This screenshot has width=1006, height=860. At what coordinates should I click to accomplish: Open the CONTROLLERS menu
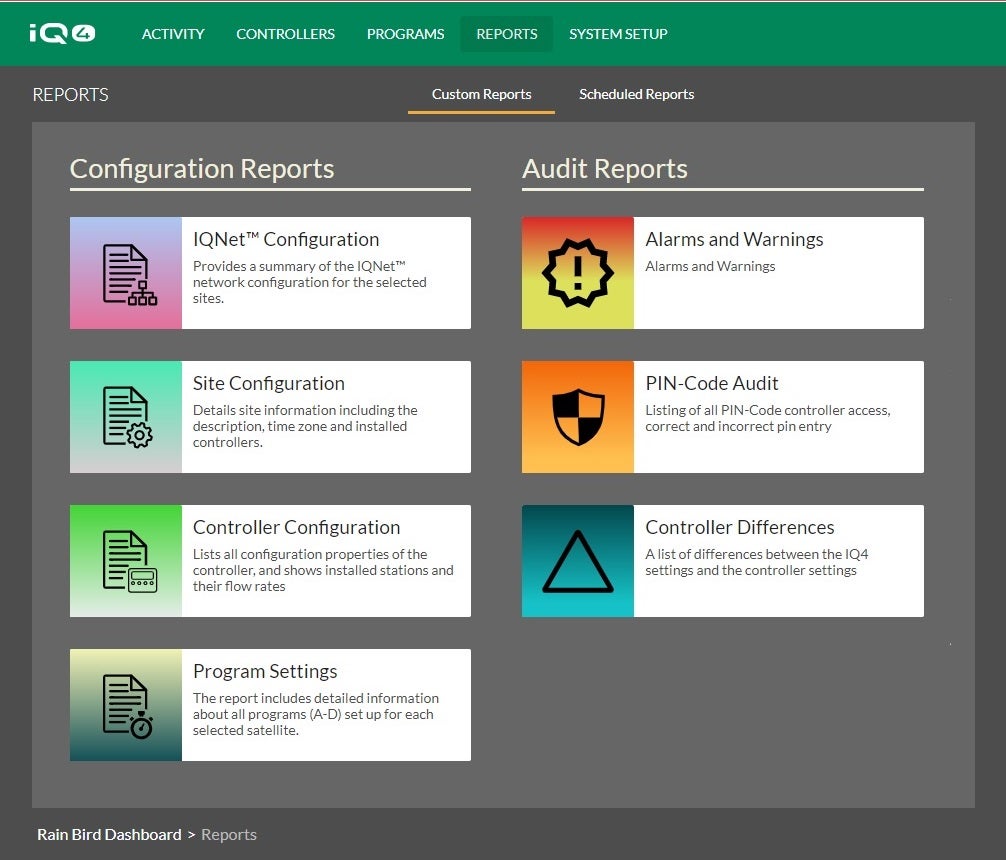(x=286, y=34)
